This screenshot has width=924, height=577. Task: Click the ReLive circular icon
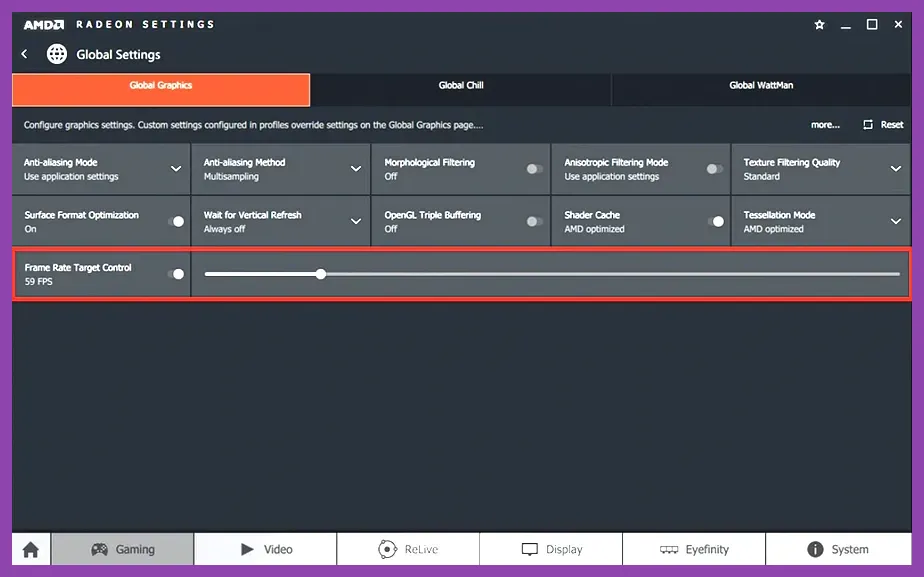pyautogui.click(x=387, y=549)
